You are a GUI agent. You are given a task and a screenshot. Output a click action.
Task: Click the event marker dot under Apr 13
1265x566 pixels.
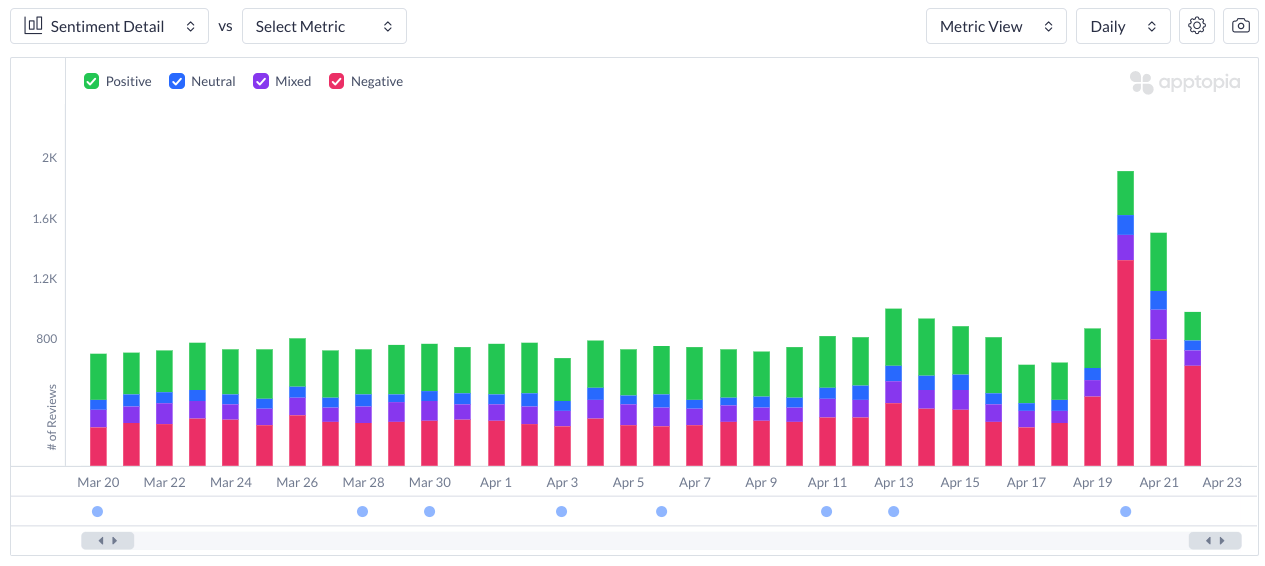893,511
